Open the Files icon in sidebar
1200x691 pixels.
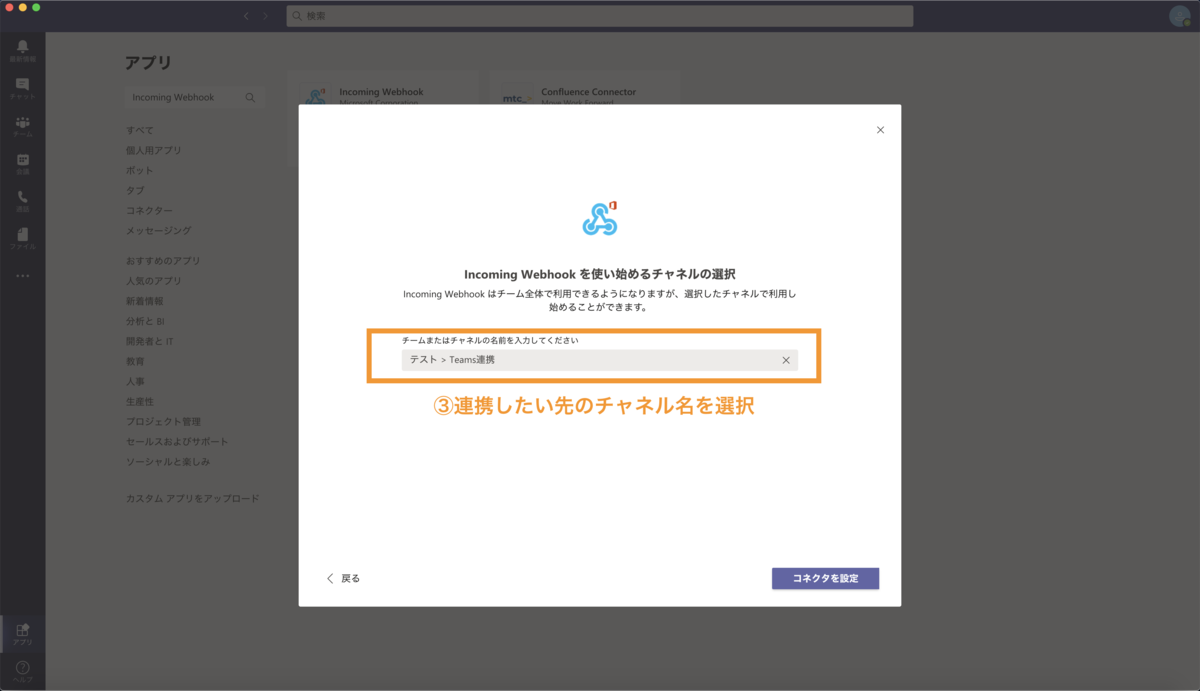[x=22, y=238]
